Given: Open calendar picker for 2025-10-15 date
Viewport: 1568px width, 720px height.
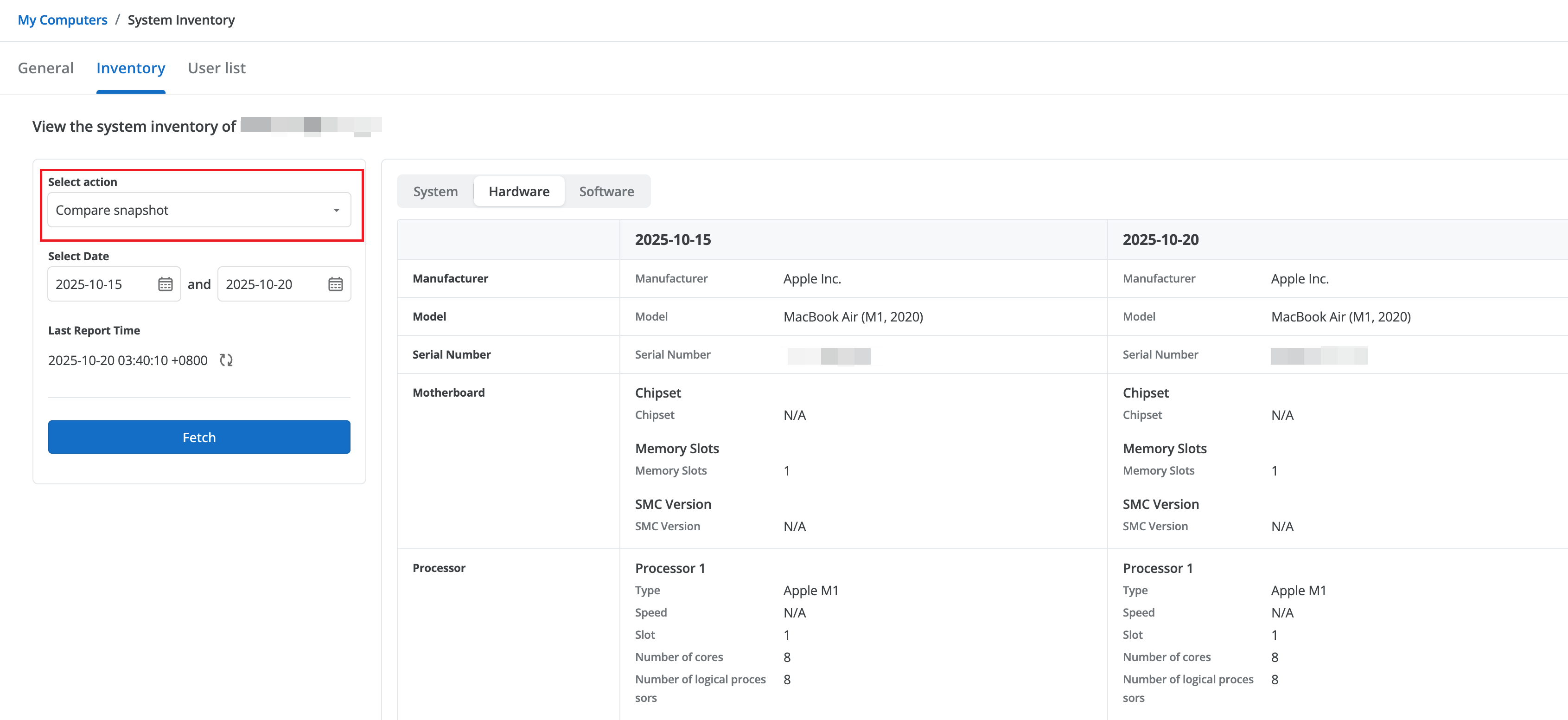Looking at the screenshot, I should click(165, 284).
